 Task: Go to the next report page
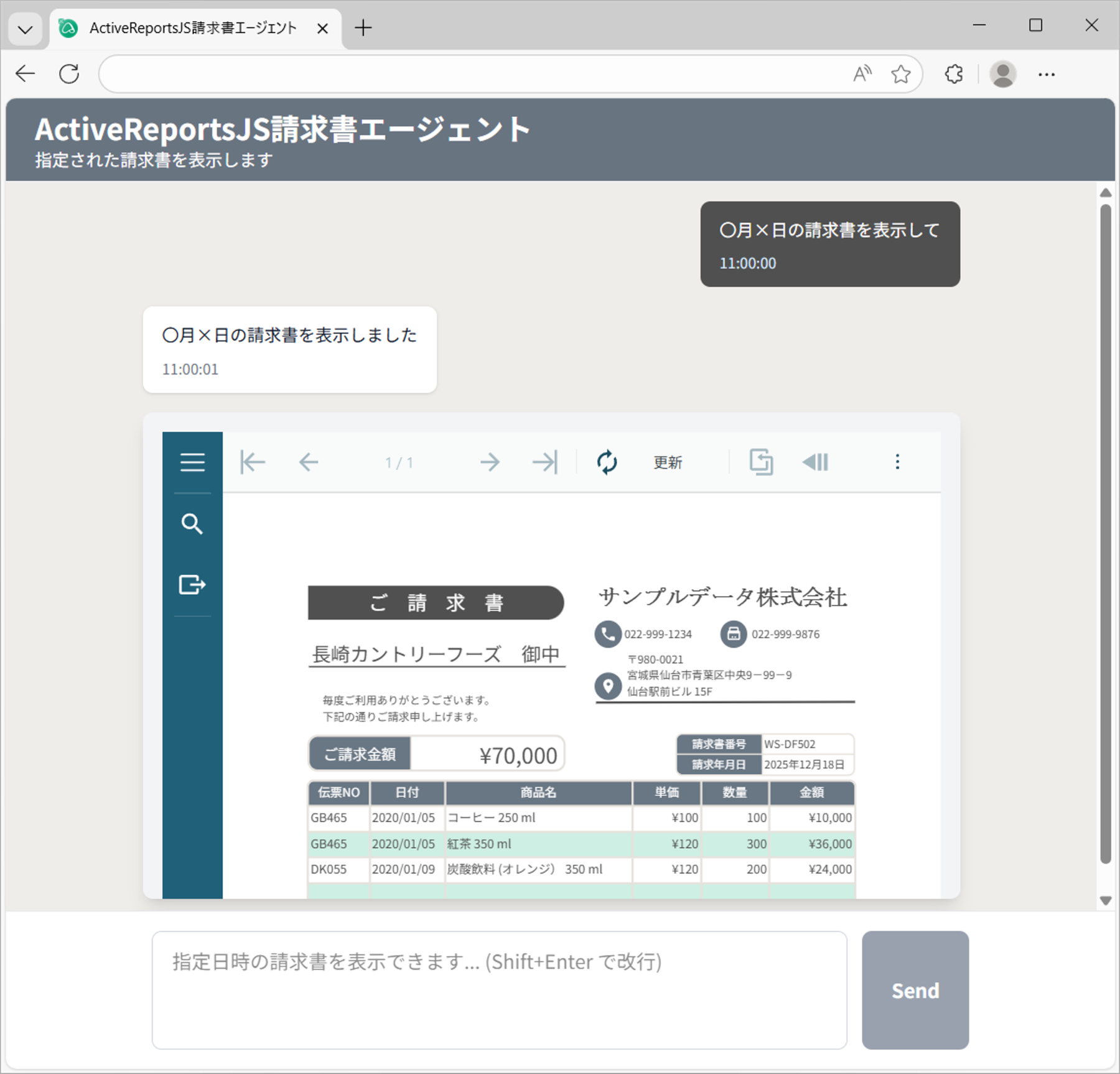click(490, 462)
